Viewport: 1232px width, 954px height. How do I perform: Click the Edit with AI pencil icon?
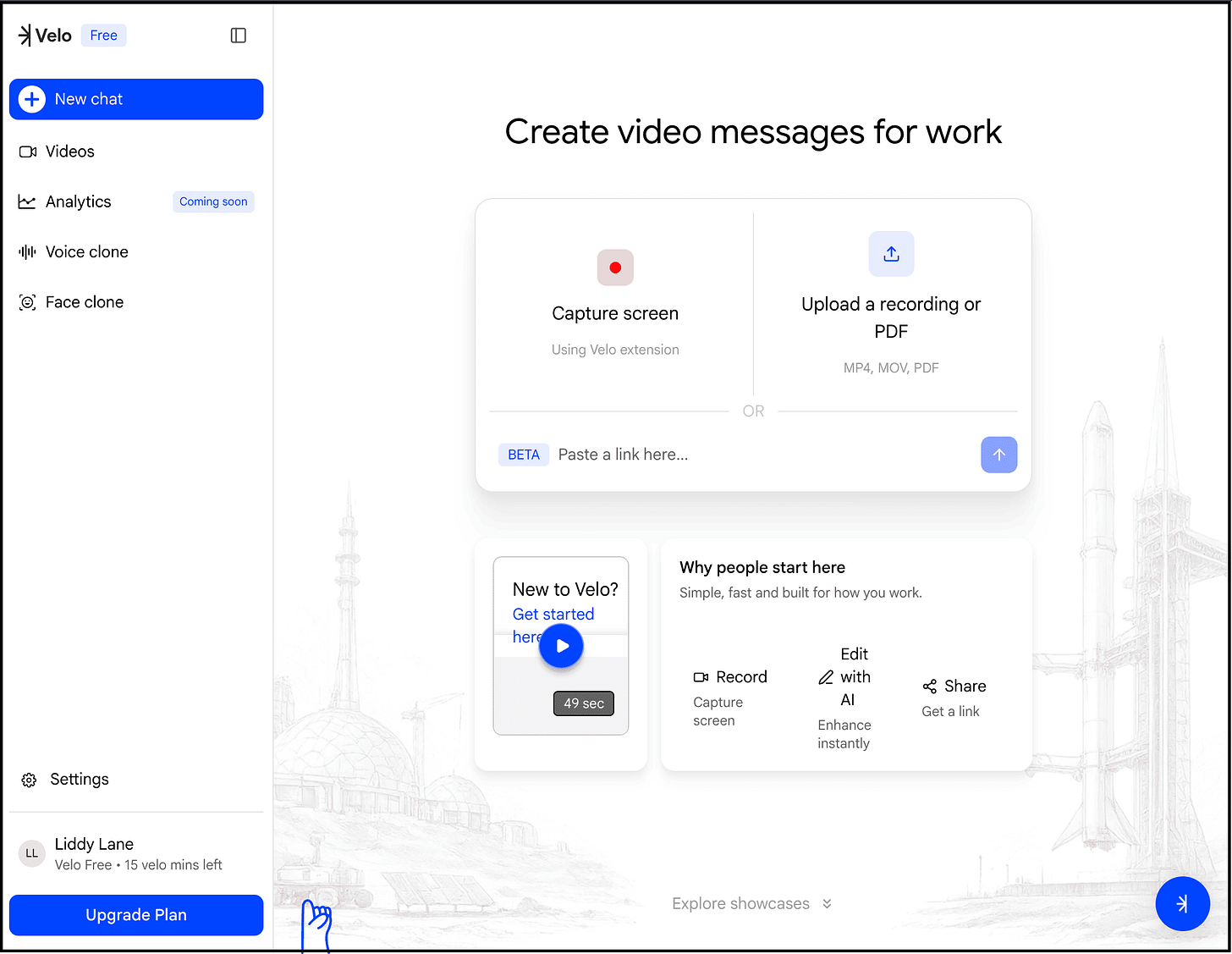[826, 677]
